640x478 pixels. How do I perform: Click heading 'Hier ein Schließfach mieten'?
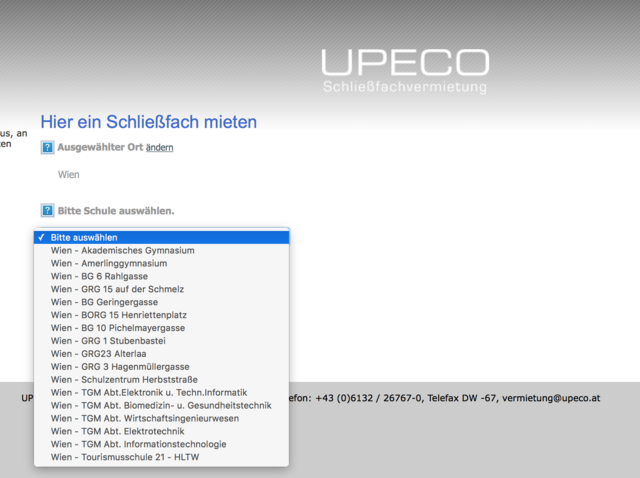(x=149, y=122)
